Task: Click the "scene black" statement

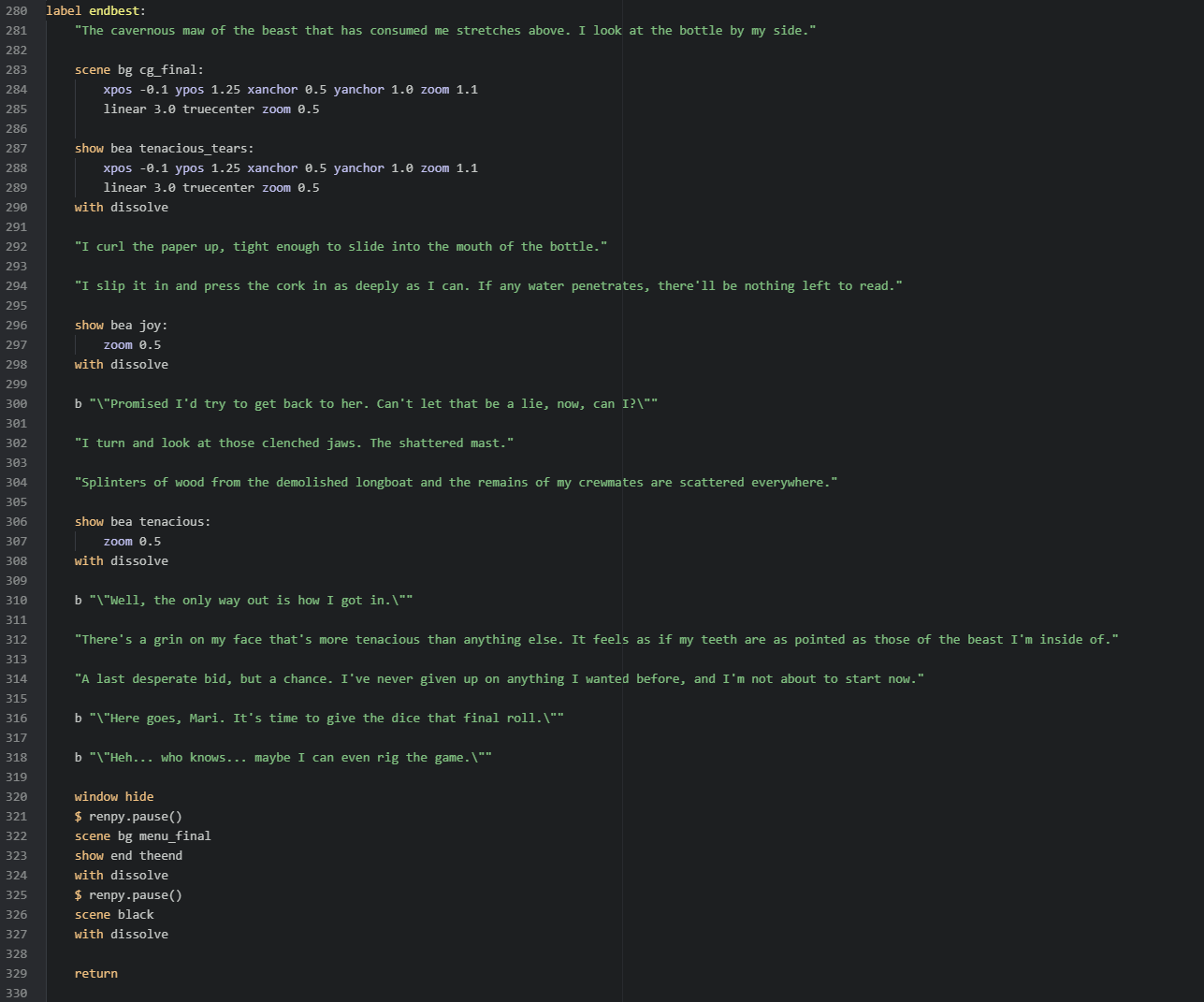Action: [114, 914]
